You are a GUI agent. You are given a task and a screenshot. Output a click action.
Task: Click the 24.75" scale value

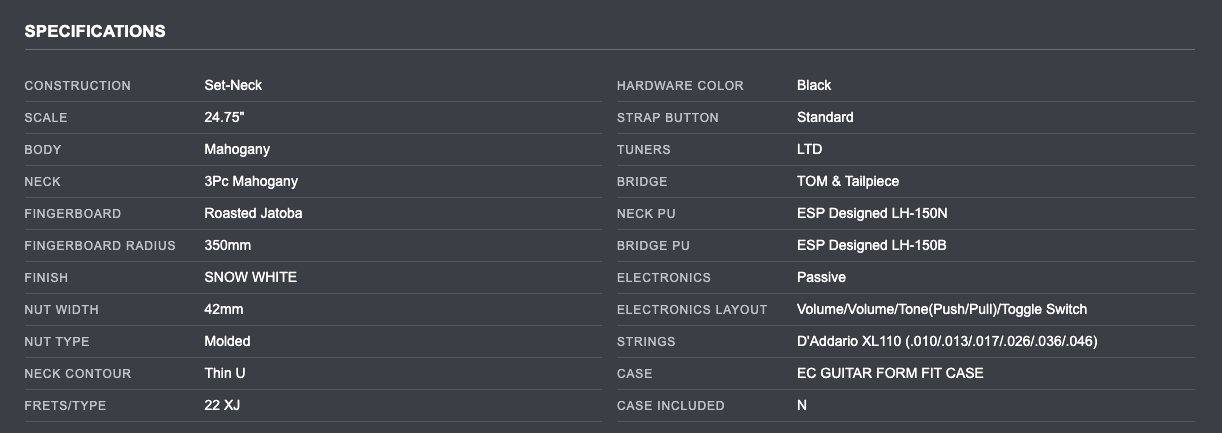click(x=226, y=118)
